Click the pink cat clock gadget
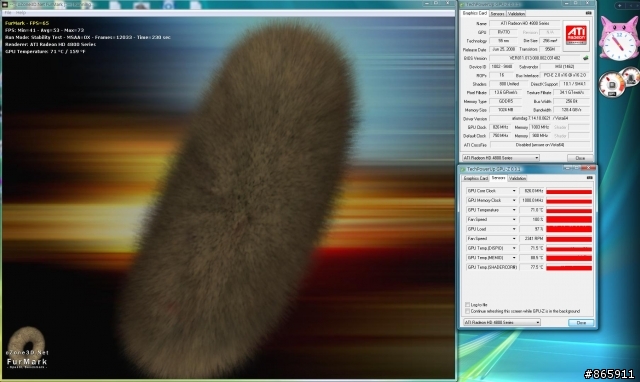Screen dimensions: 640x382 (618, 39)
